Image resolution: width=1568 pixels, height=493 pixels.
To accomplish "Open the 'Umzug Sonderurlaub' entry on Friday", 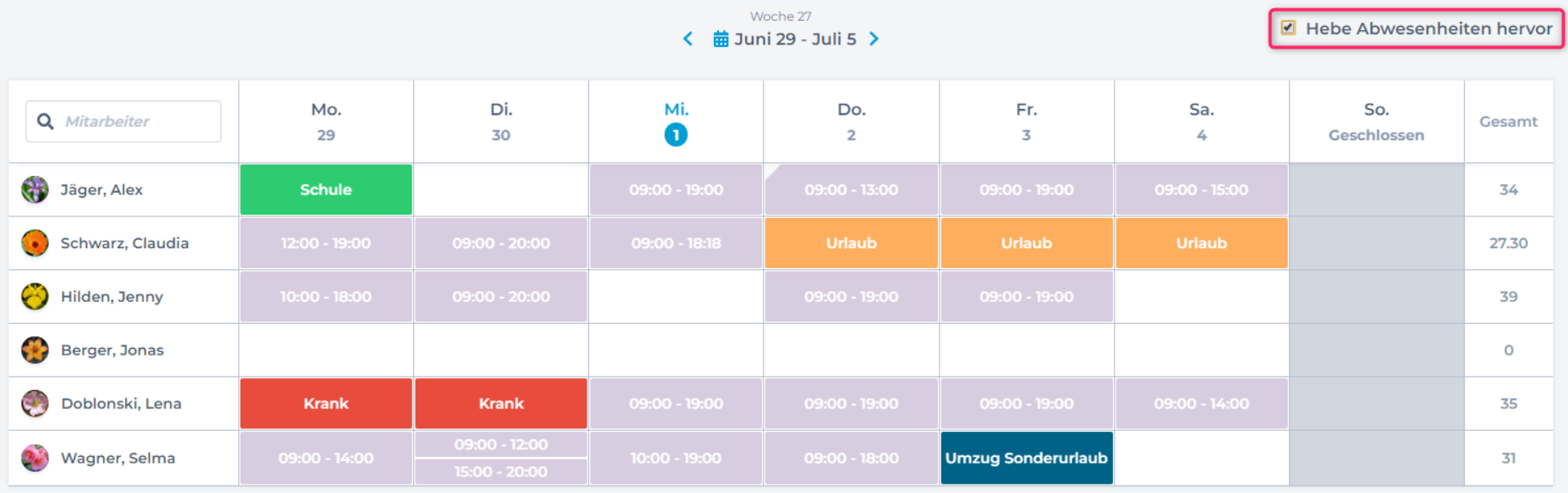I will click(x=1026, y=458).
